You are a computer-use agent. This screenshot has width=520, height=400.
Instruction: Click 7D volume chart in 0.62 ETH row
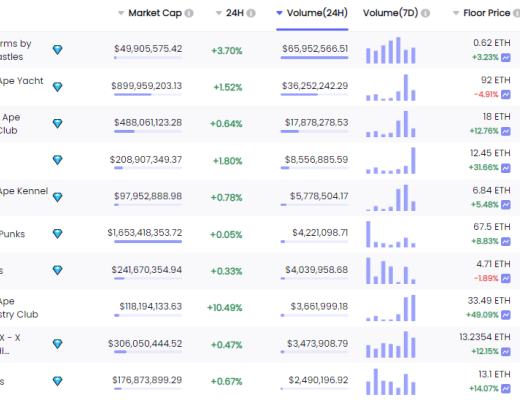click(391, 50)
